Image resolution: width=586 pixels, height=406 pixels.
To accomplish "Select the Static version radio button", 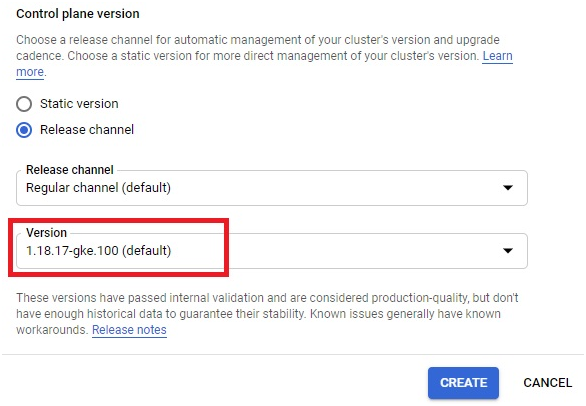I will 24,104.
